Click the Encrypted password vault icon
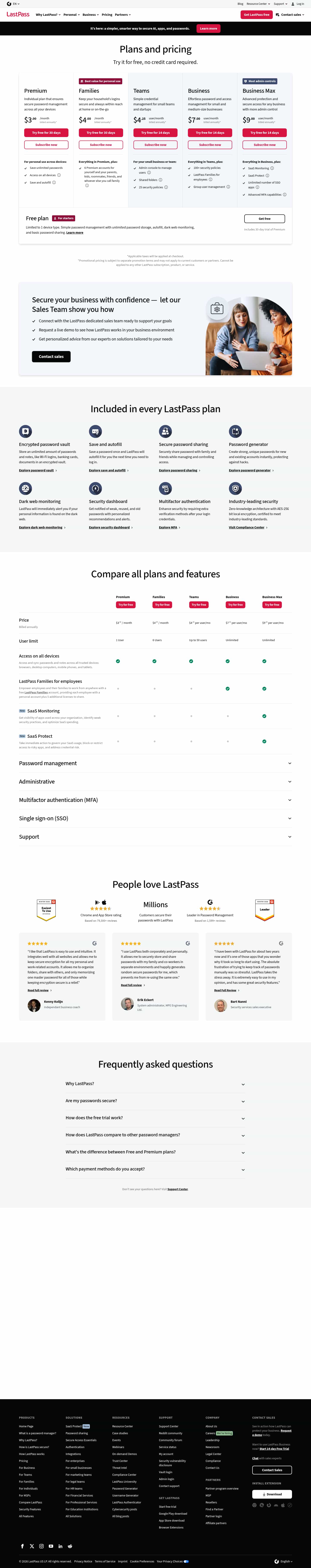Screen dimensions: 311x1568 pyautogui.click(x=25, y=432)
